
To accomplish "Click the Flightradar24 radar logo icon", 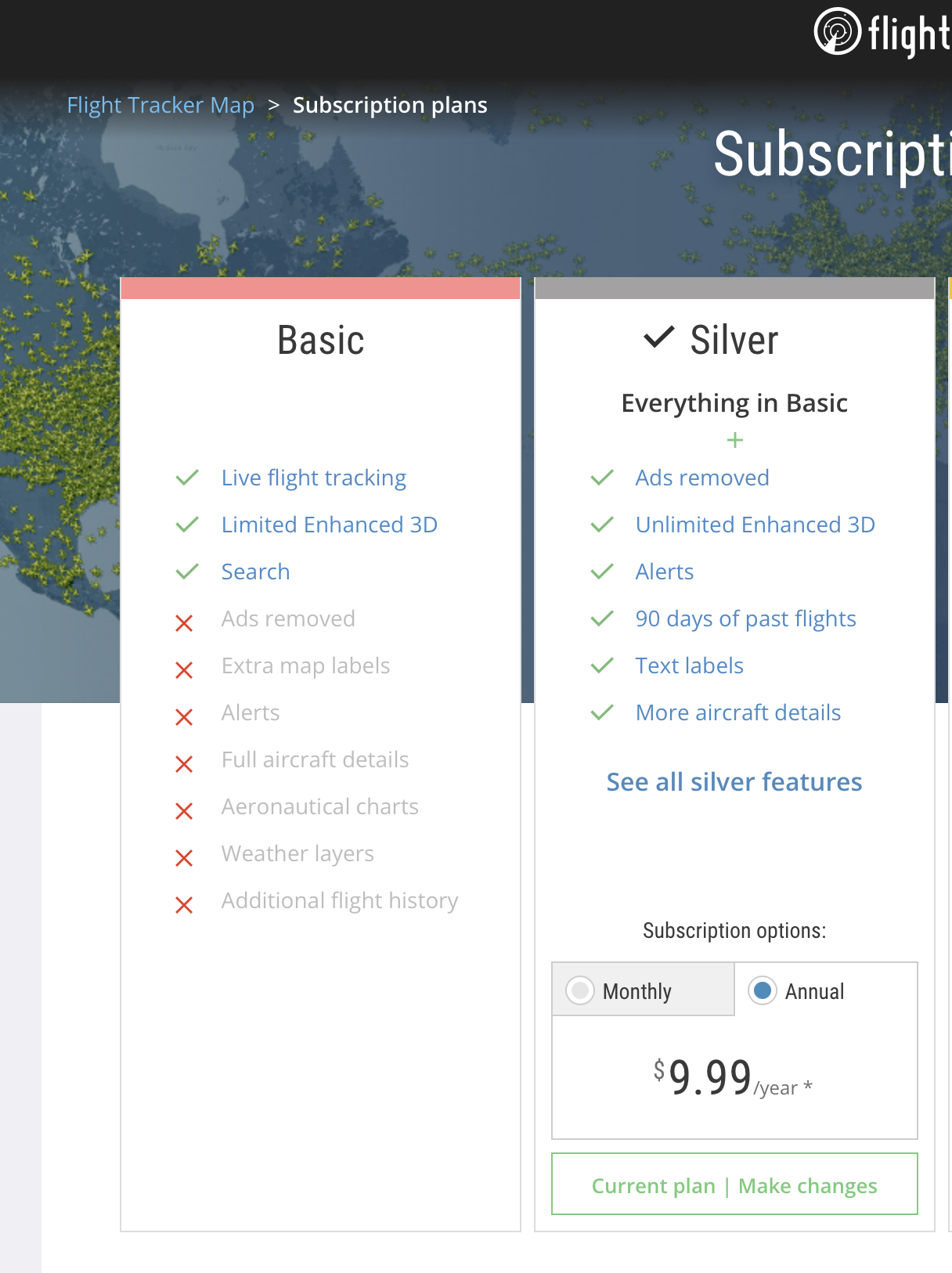I will 837,32.
